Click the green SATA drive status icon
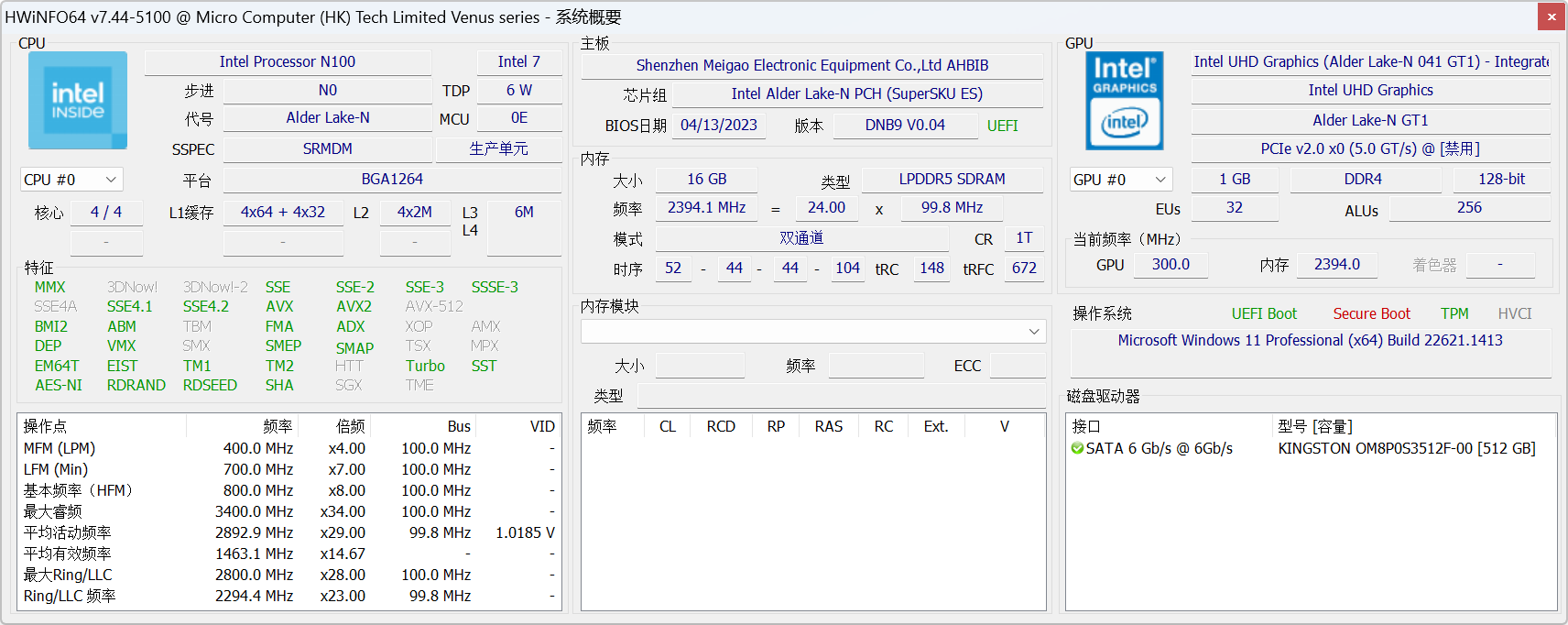This screenshot has height=625, width=1568. click(1077, 448)
